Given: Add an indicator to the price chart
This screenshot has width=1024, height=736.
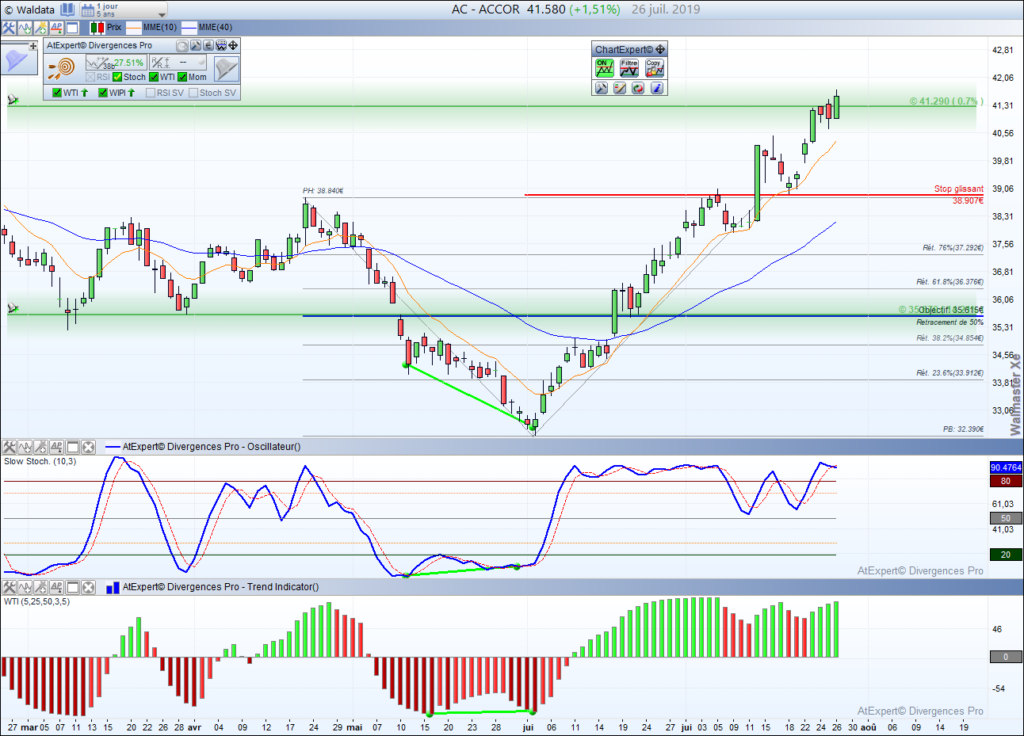Looking at the screenshot, I should click(x=25, y=27).
